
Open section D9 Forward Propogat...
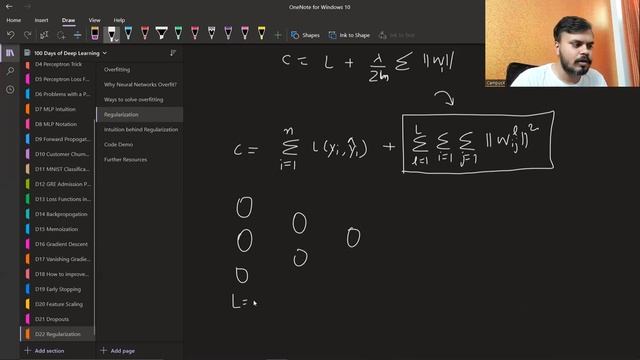pyautogui.click(x=58, y=139)
